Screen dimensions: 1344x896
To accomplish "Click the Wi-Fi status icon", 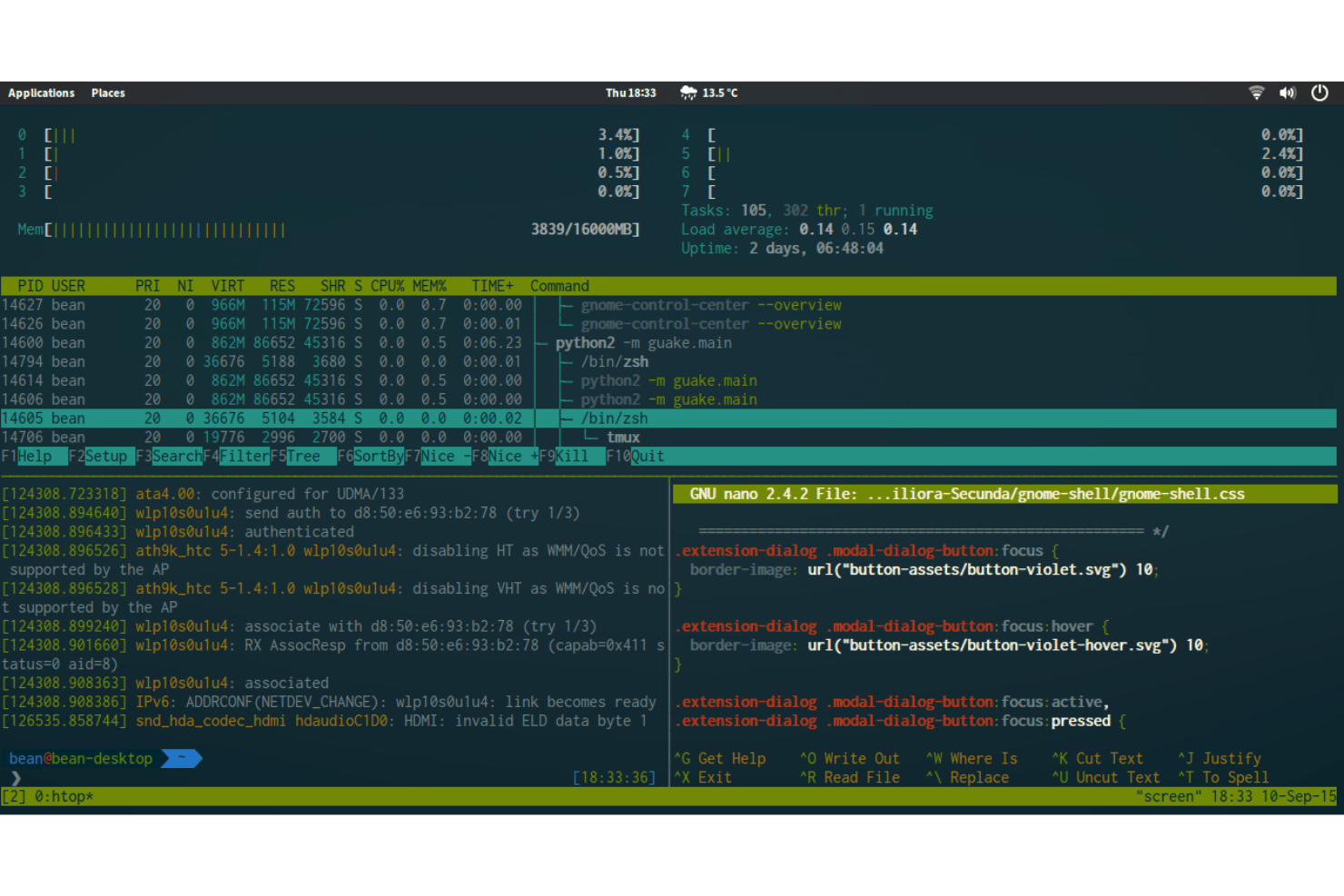I will [x=1257, y=93].
